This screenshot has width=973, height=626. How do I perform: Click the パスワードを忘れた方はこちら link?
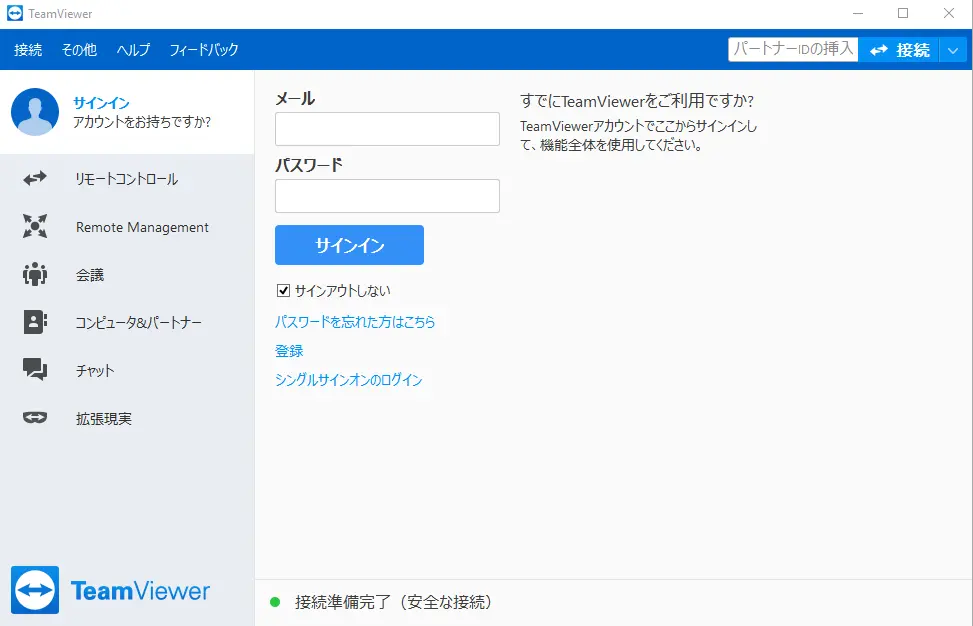pos(355,322)
